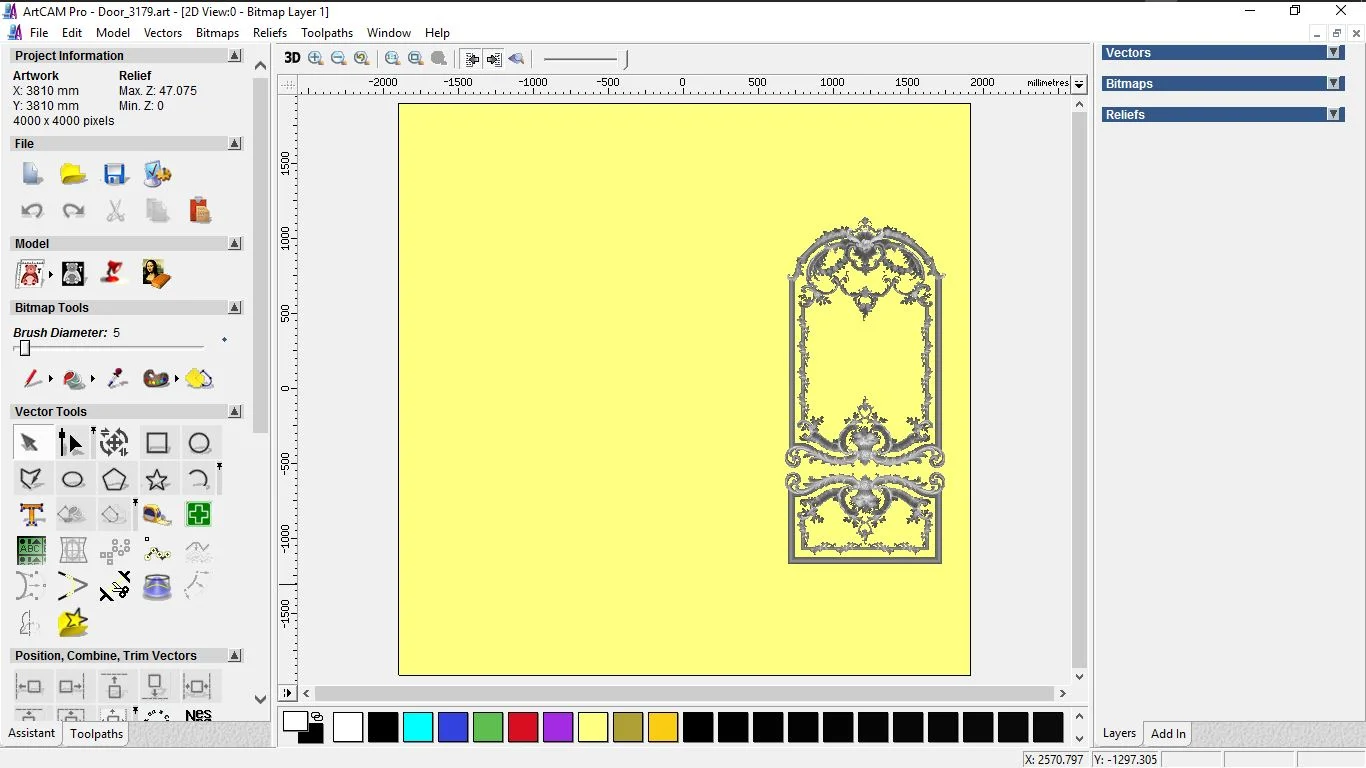The image size is (1366, 768).
Task: Click the Brush Diameter slider handle
Action: 25,348
